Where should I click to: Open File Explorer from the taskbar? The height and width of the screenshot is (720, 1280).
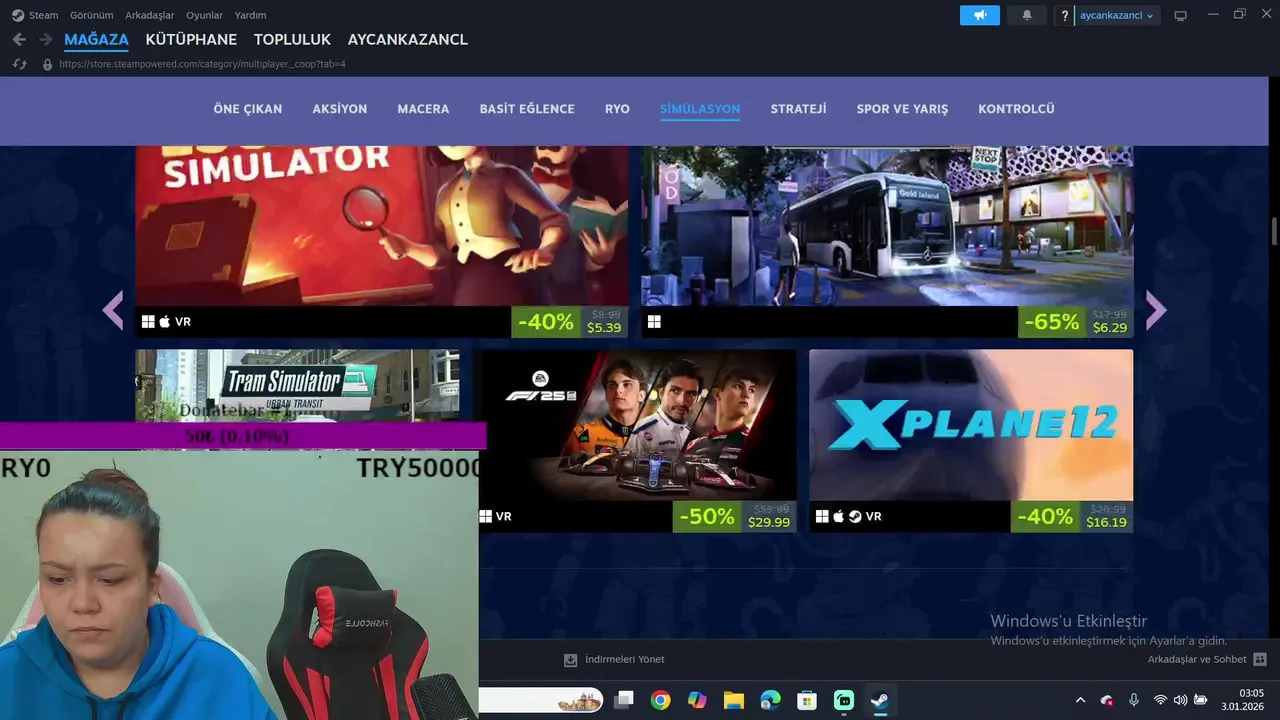point(734,700)
